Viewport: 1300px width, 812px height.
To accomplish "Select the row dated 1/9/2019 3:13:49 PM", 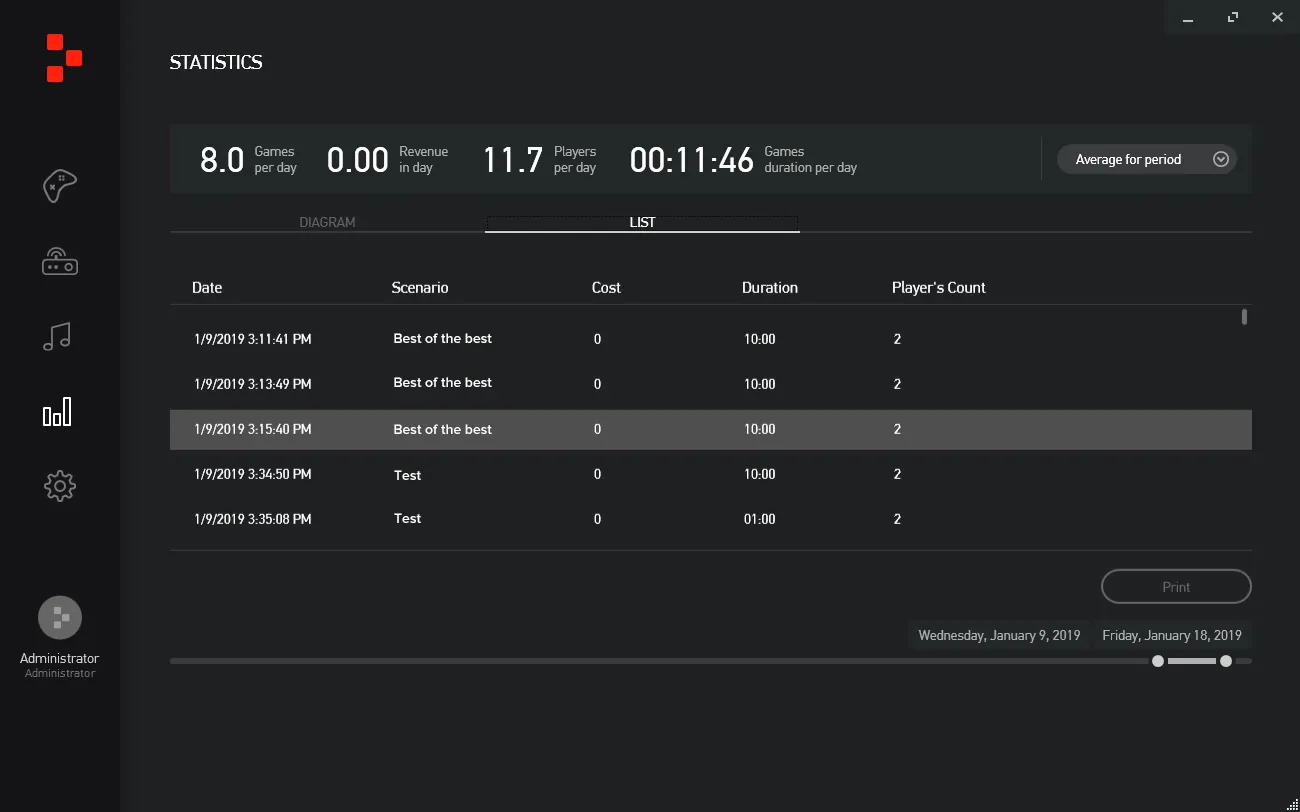I will point(710,384).
